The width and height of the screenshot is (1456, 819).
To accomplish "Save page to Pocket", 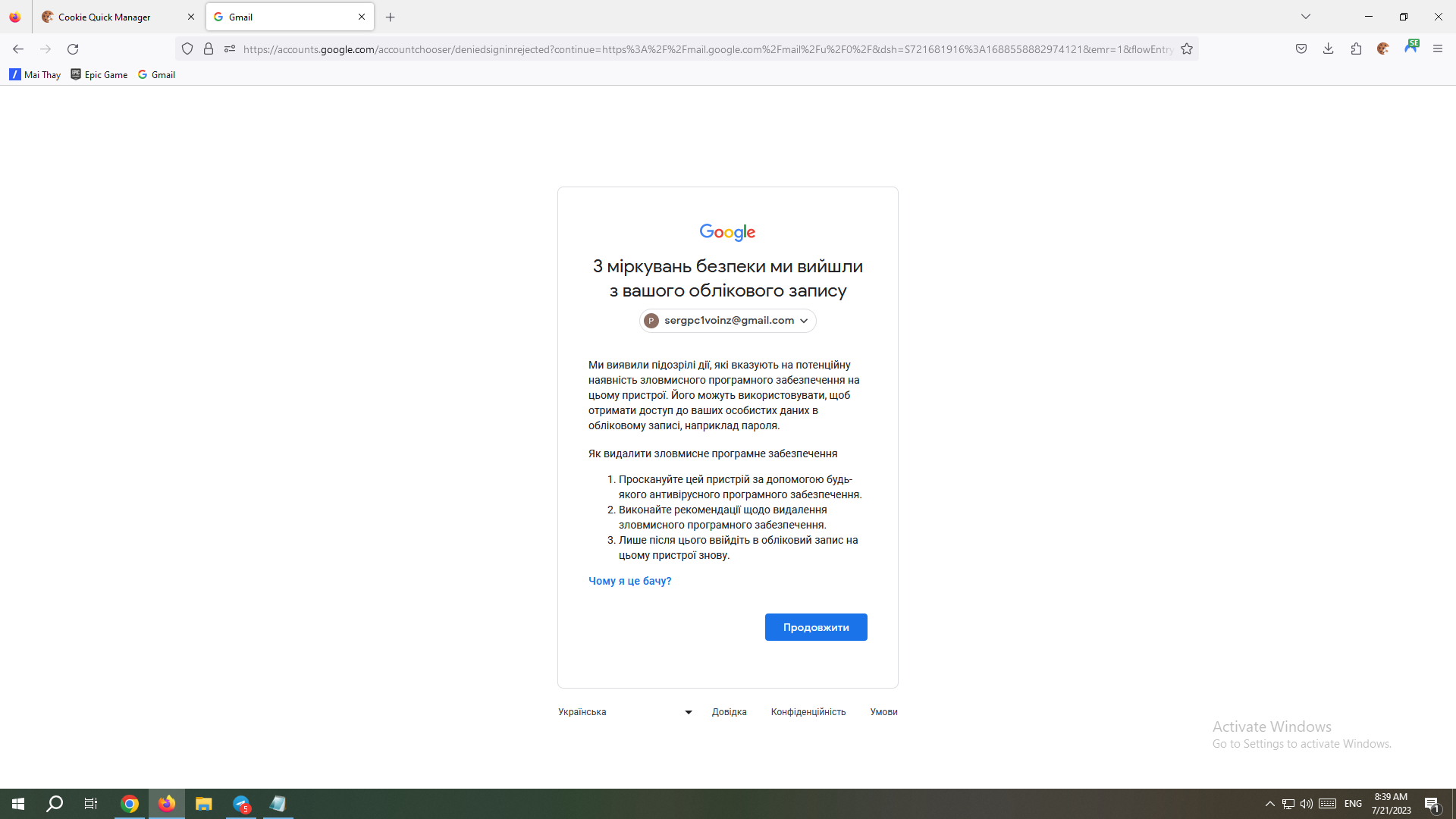I will [1301, 49].
